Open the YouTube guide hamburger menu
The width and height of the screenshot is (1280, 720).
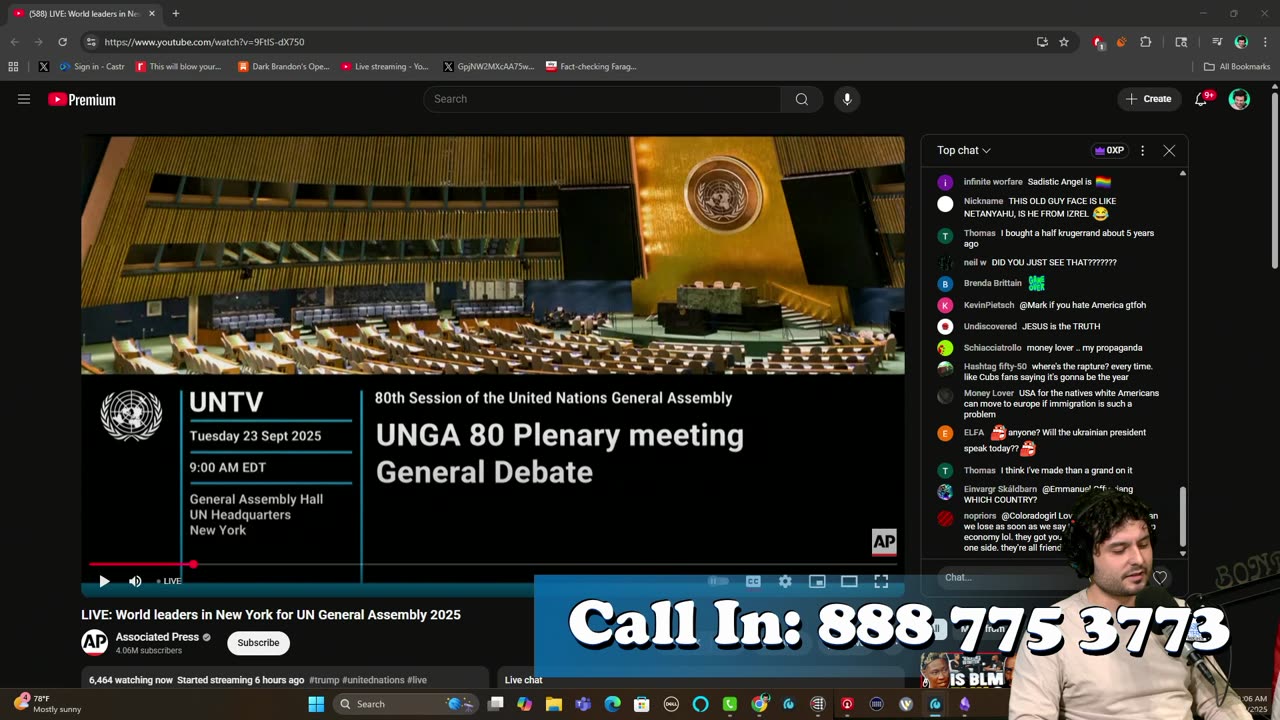[x=24, y=99]
